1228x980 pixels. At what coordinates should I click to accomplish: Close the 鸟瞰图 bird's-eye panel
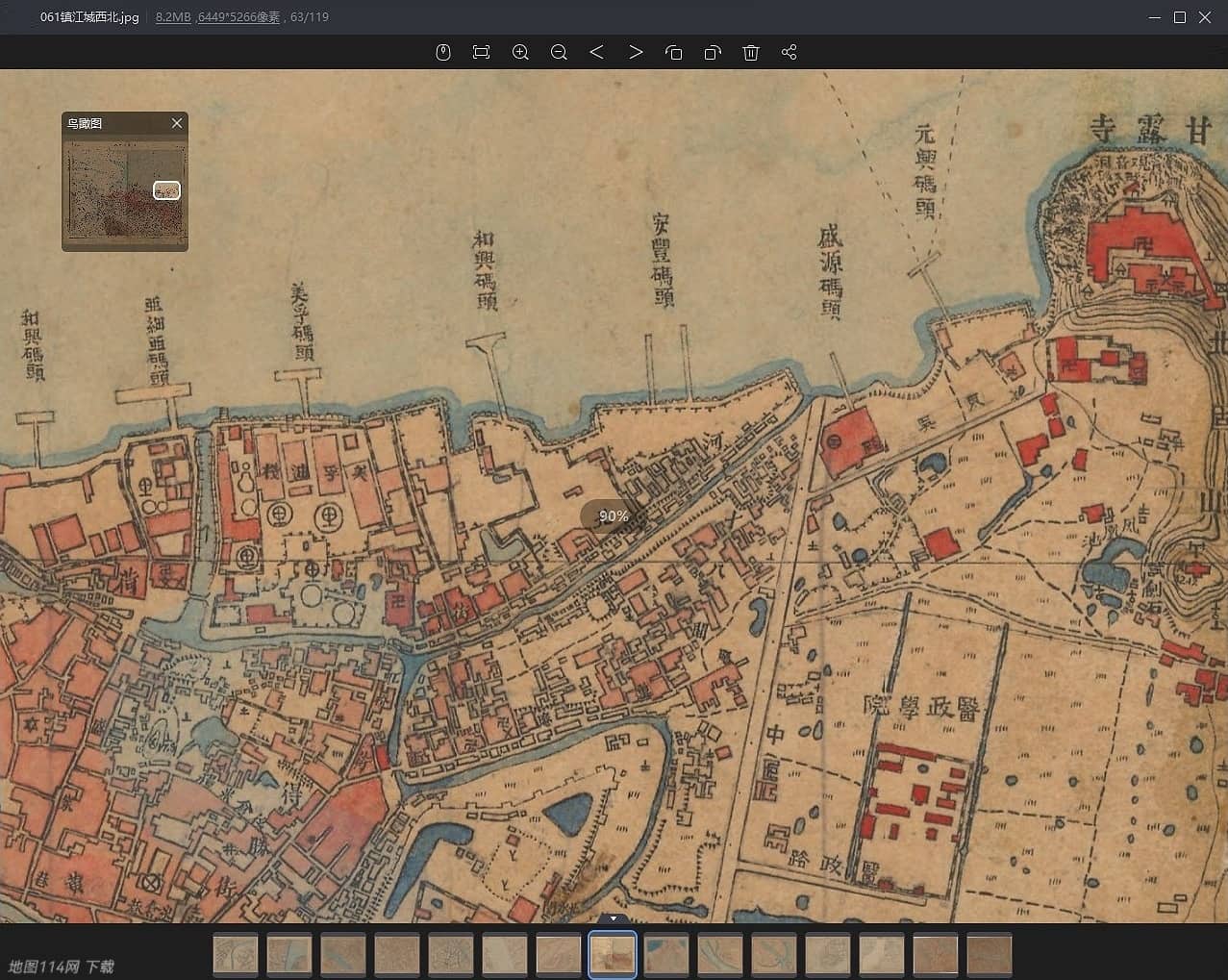(177, 123)
